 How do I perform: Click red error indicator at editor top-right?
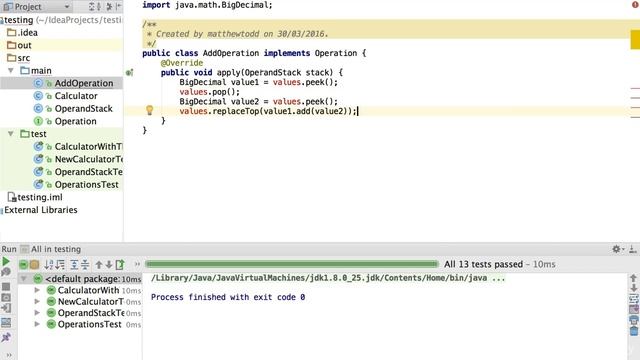(636, 4)
